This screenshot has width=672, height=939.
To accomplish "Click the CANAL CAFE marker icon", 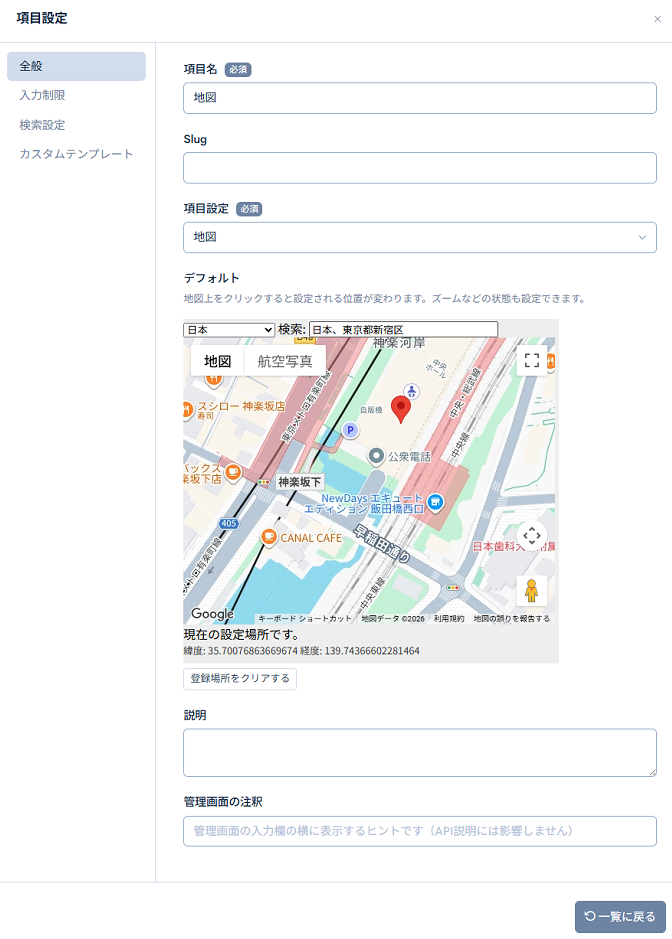I will pyautogui.click(x=269, y=537).
